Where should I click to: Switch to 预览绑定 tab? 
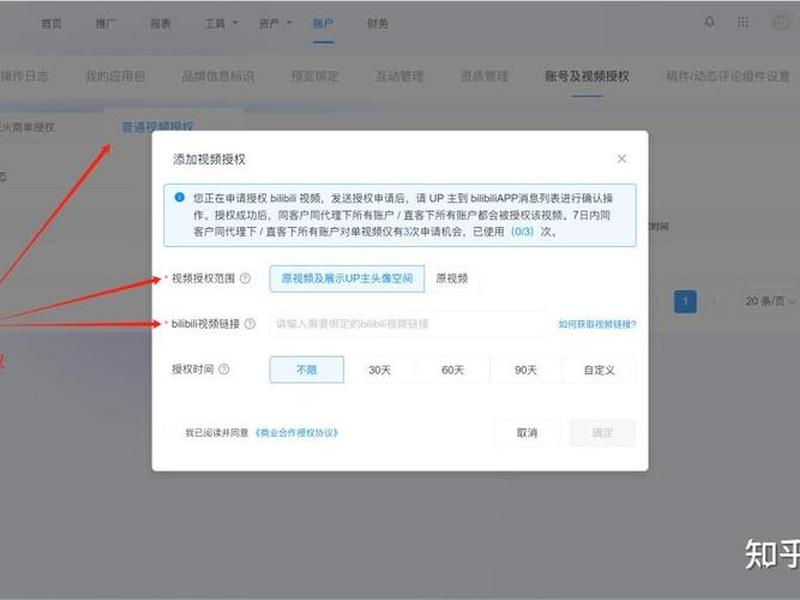(315, 77)
